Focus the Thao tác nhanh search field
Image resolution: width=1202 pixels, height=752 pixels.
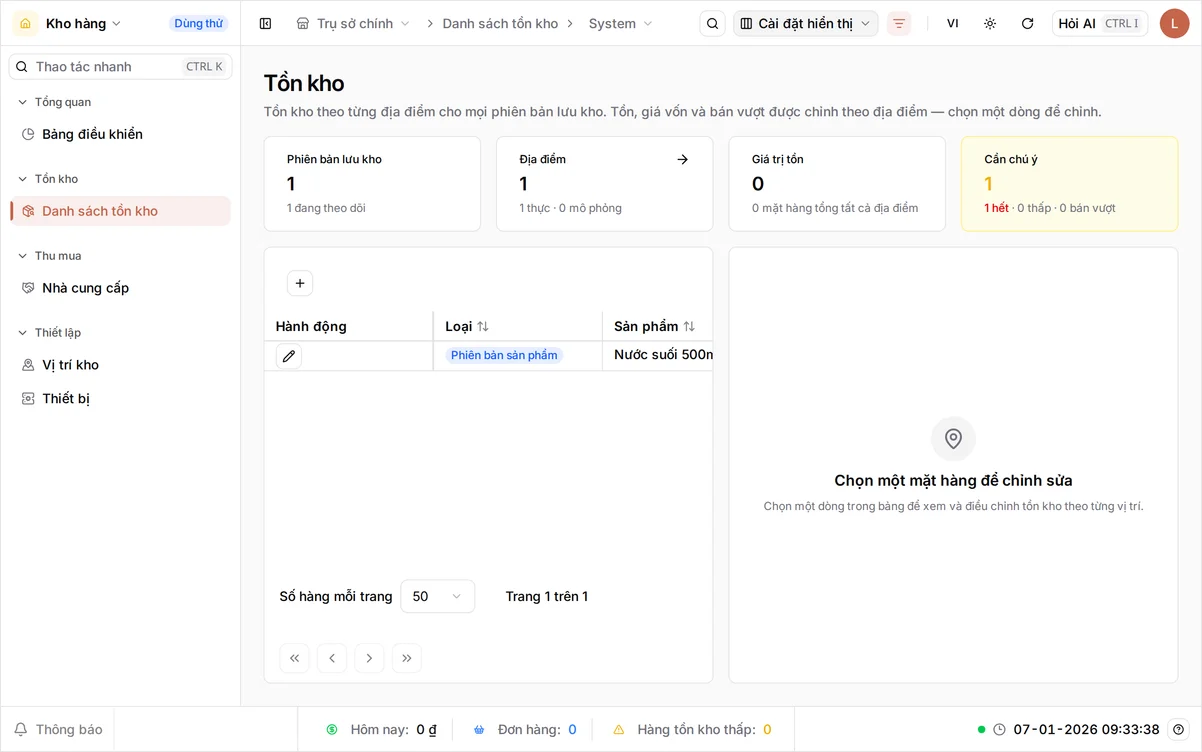[120, 66]
